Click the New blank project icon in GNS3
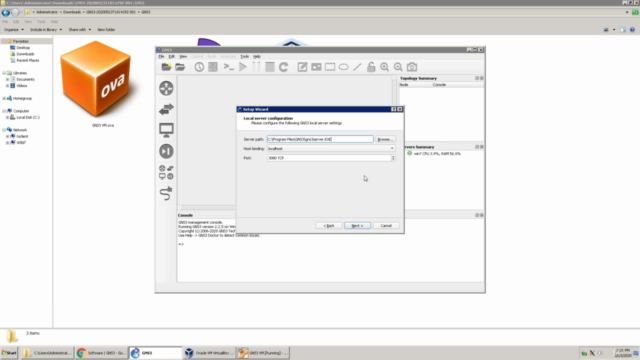640x360 pixels. pos(166,67)
